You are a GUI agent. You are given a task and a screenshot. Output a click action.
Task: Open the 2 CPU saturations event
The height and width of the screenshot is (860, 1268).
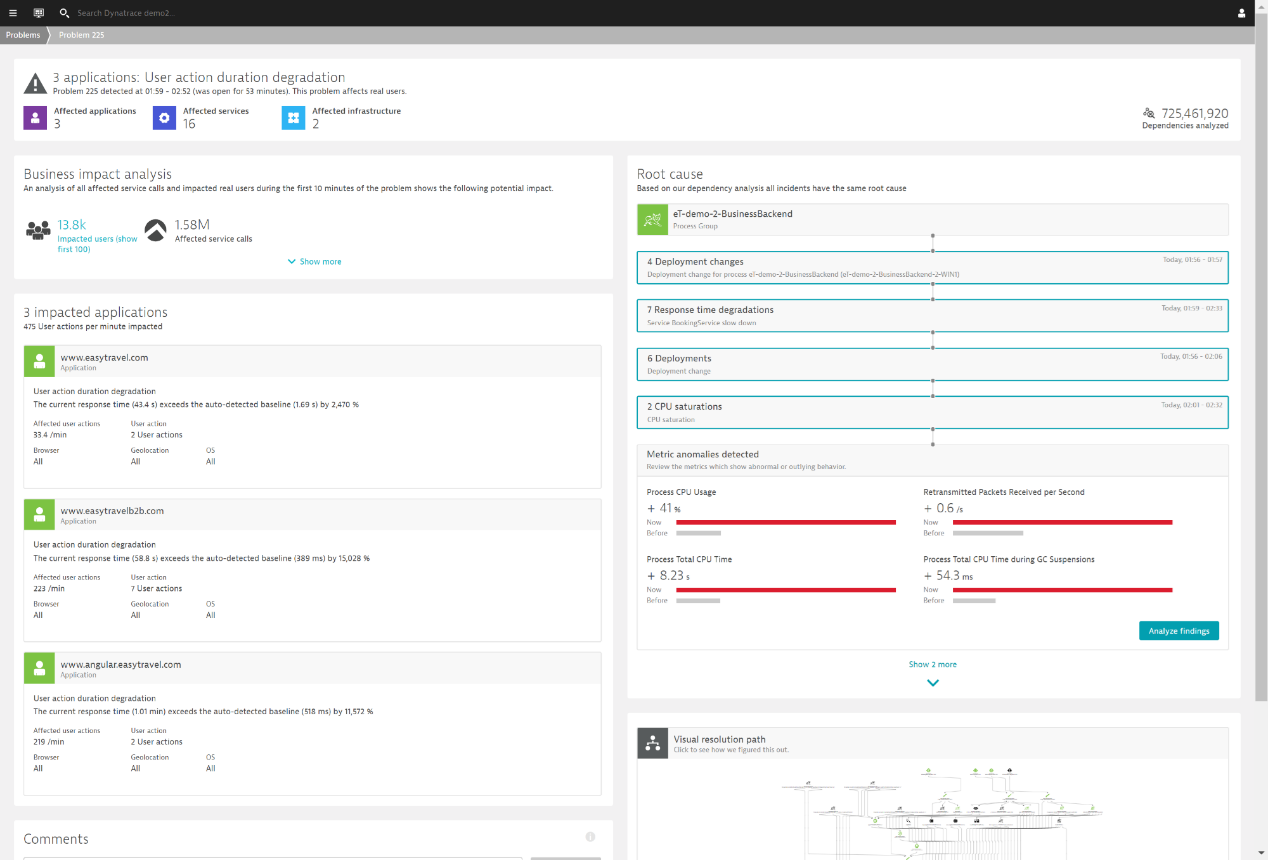[x=933, y=412]
